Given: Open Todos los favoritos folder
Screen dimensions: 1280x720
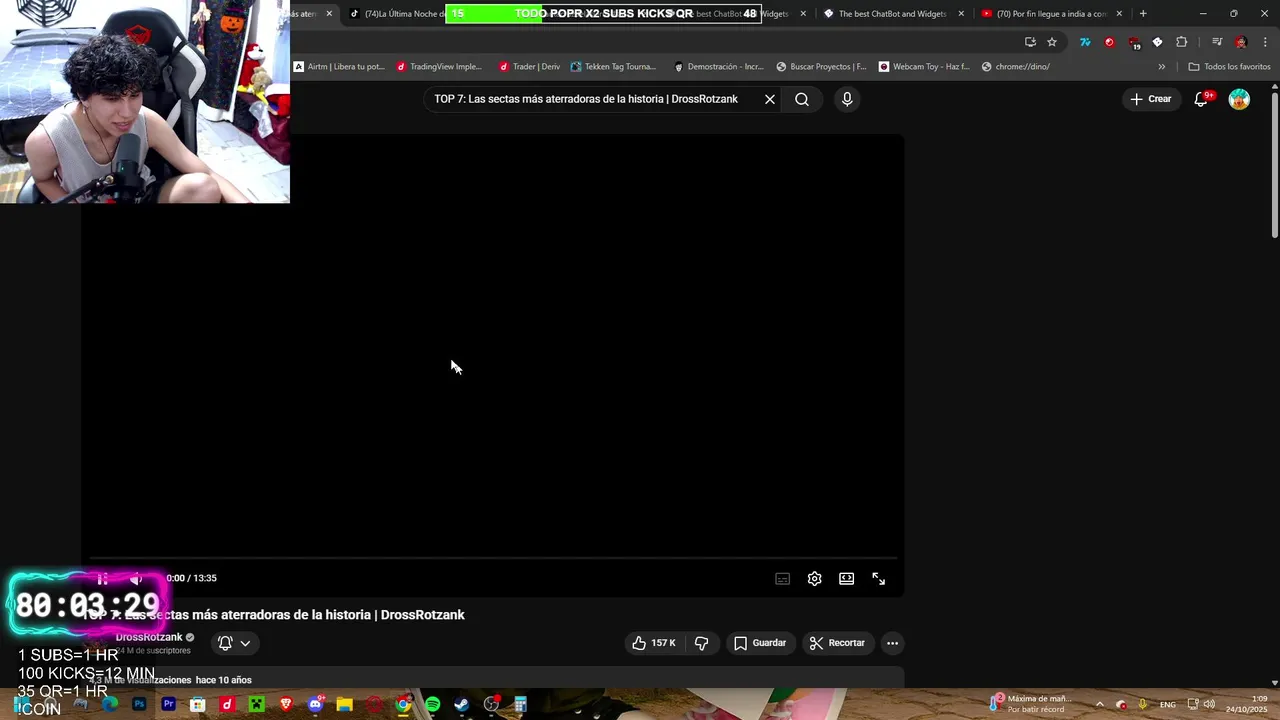Looking at the screenshot, I should point(1229,67).
